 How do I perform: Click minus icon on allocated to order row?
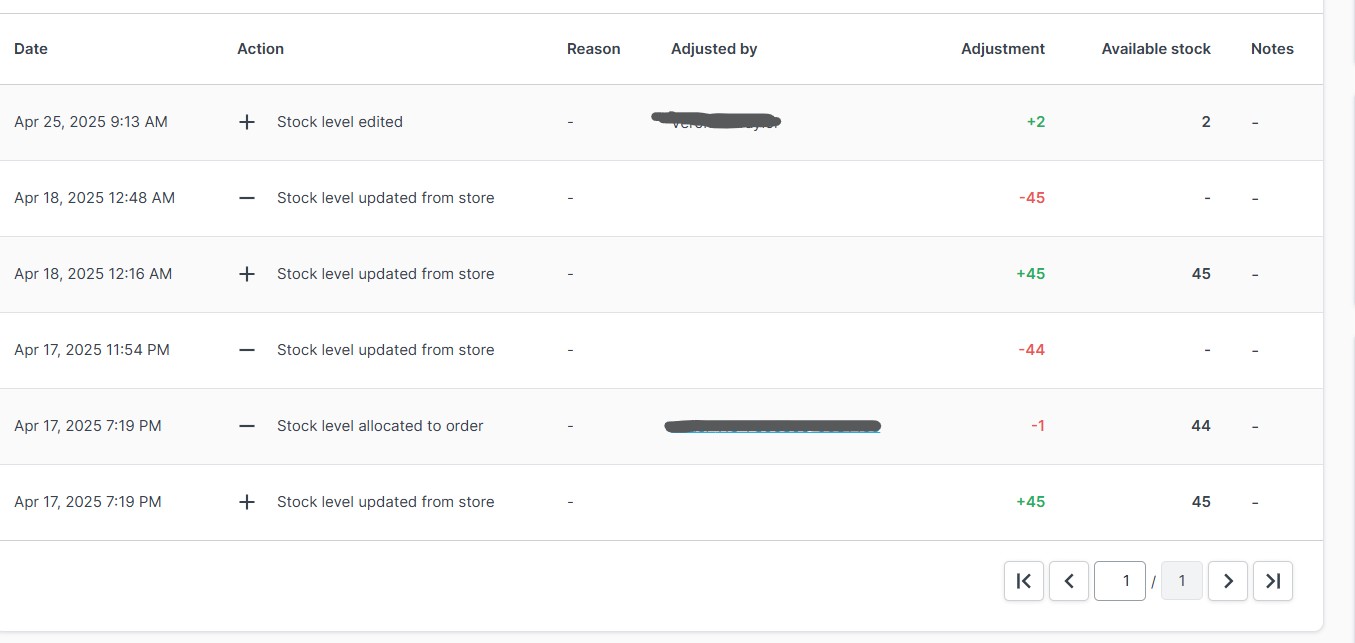click(247, 426)
